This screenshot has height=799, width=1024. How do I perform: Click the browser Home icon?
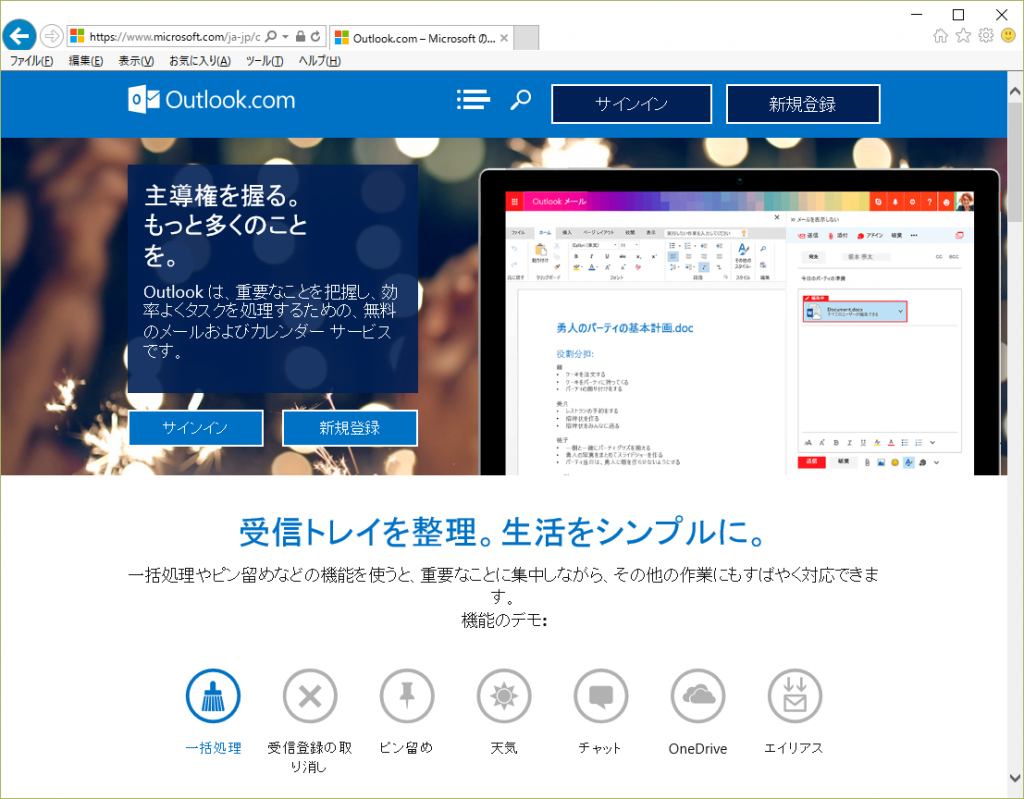(x=940, y=36)
